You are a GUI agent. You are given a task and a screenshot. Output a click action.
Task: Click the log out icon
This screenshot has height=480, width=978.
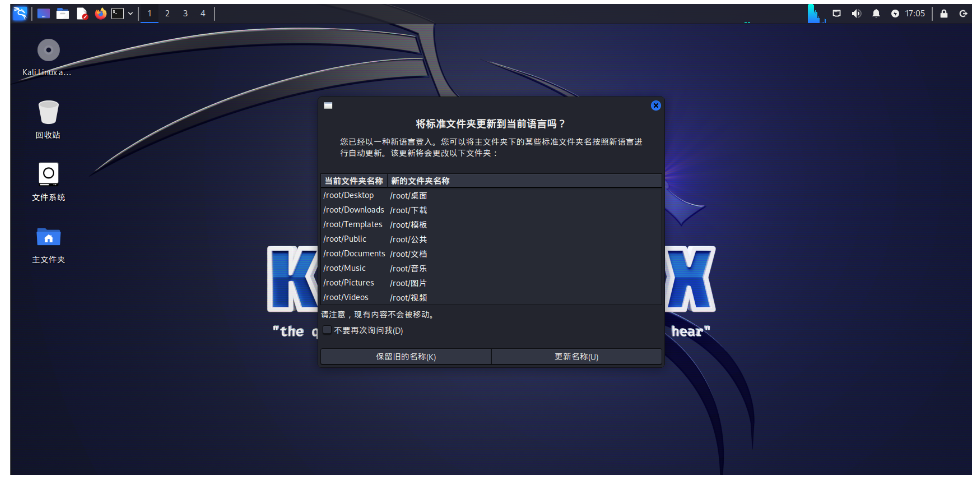point(962,13)
